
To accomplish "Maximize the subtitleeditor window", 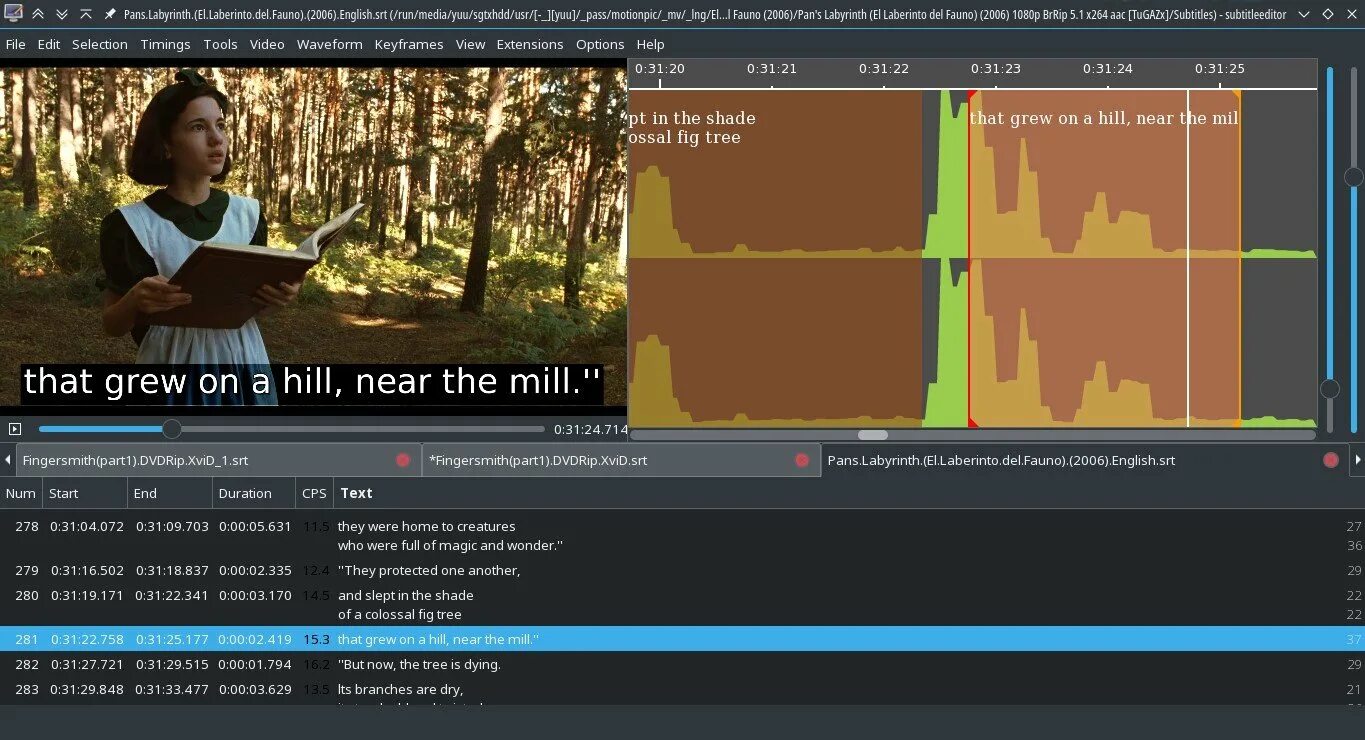I will pos(1327,14).
